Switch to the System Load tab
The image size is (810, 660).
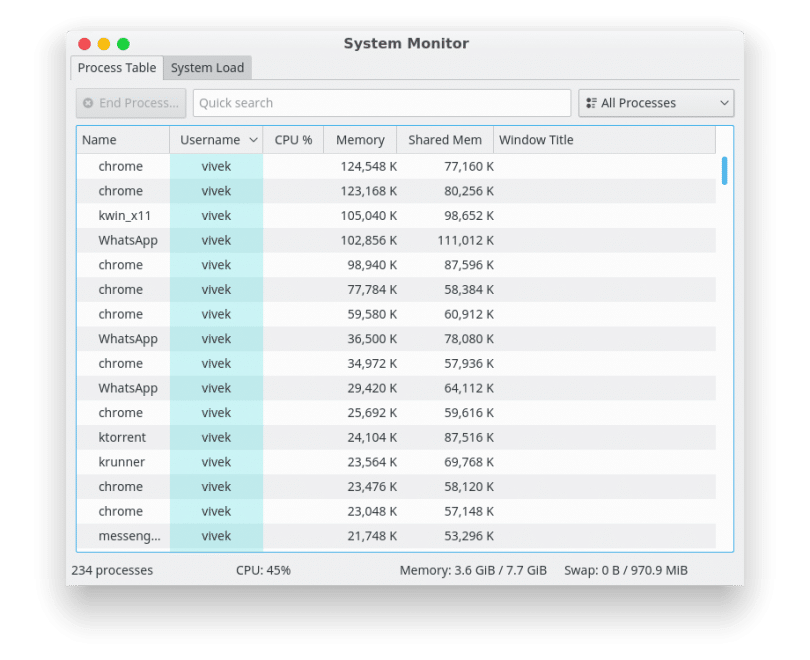point(207,68)
